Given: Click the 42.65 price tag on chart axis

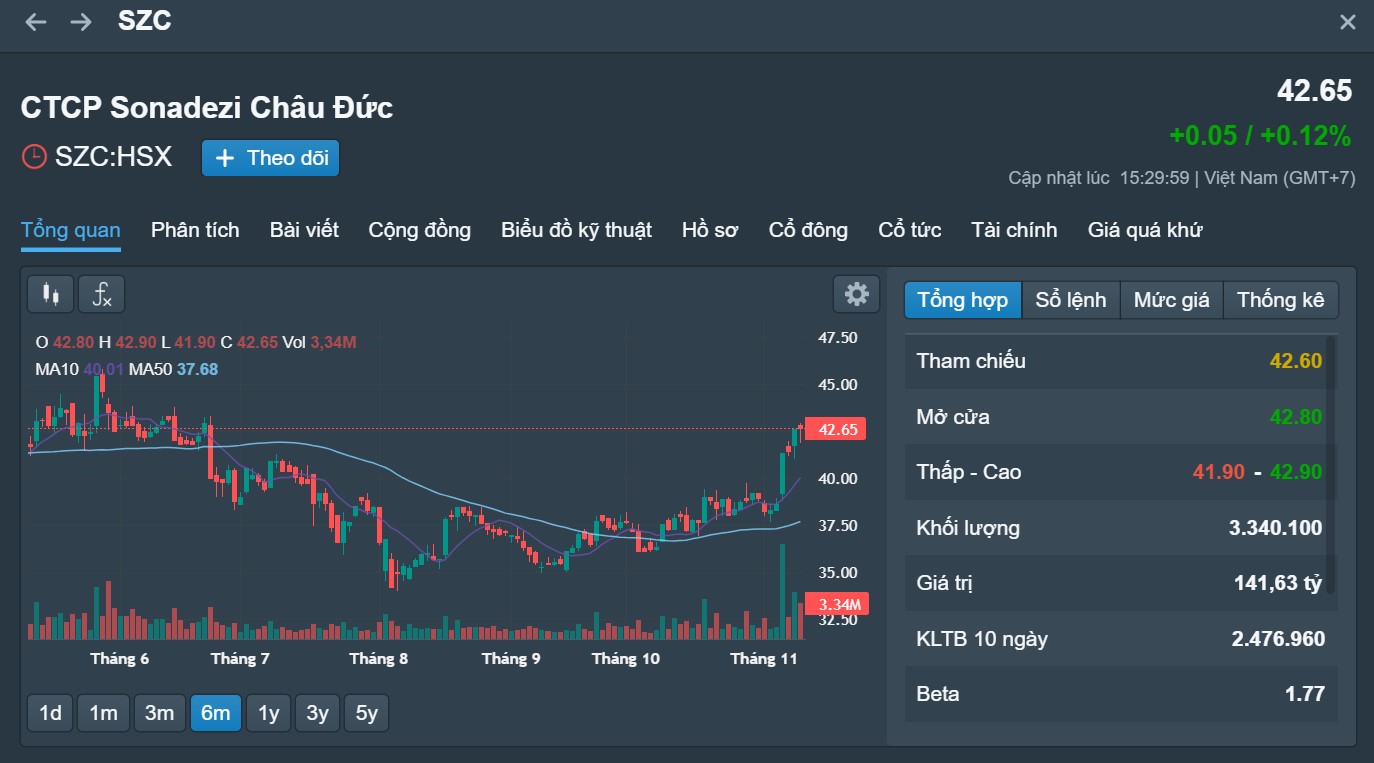Looking at the screenshot, I should [x=836, y=430].
